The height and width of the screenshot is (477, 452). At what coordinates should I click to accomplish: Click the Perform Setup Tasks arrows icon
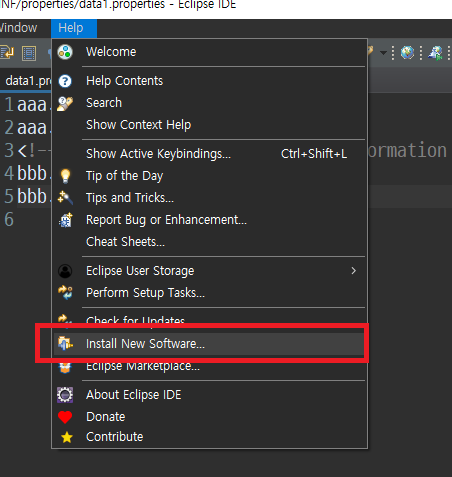pos(65,293)
